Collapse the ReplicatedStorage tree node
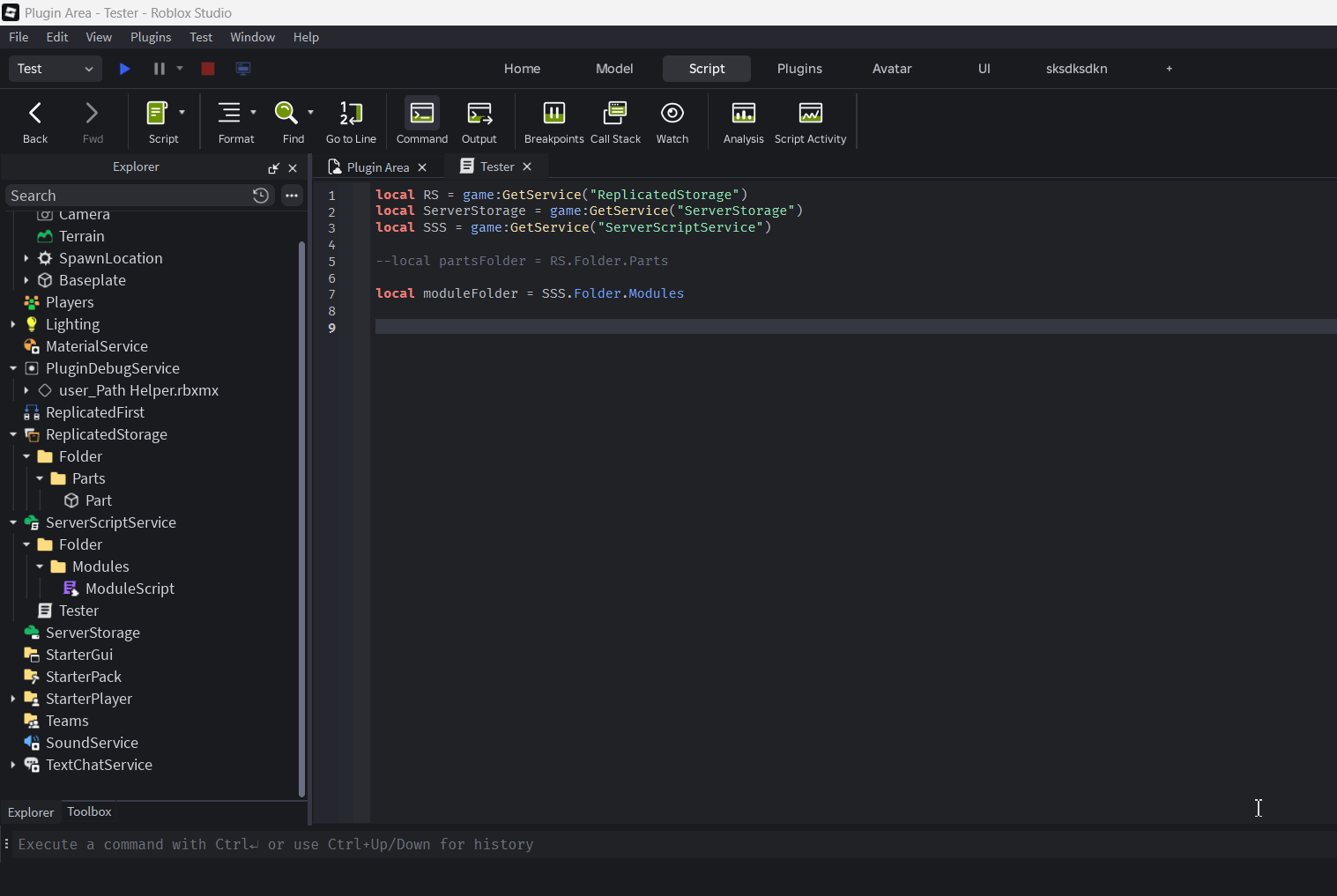This screenshot has height=896, width=1337. click(x=13, y=434)
